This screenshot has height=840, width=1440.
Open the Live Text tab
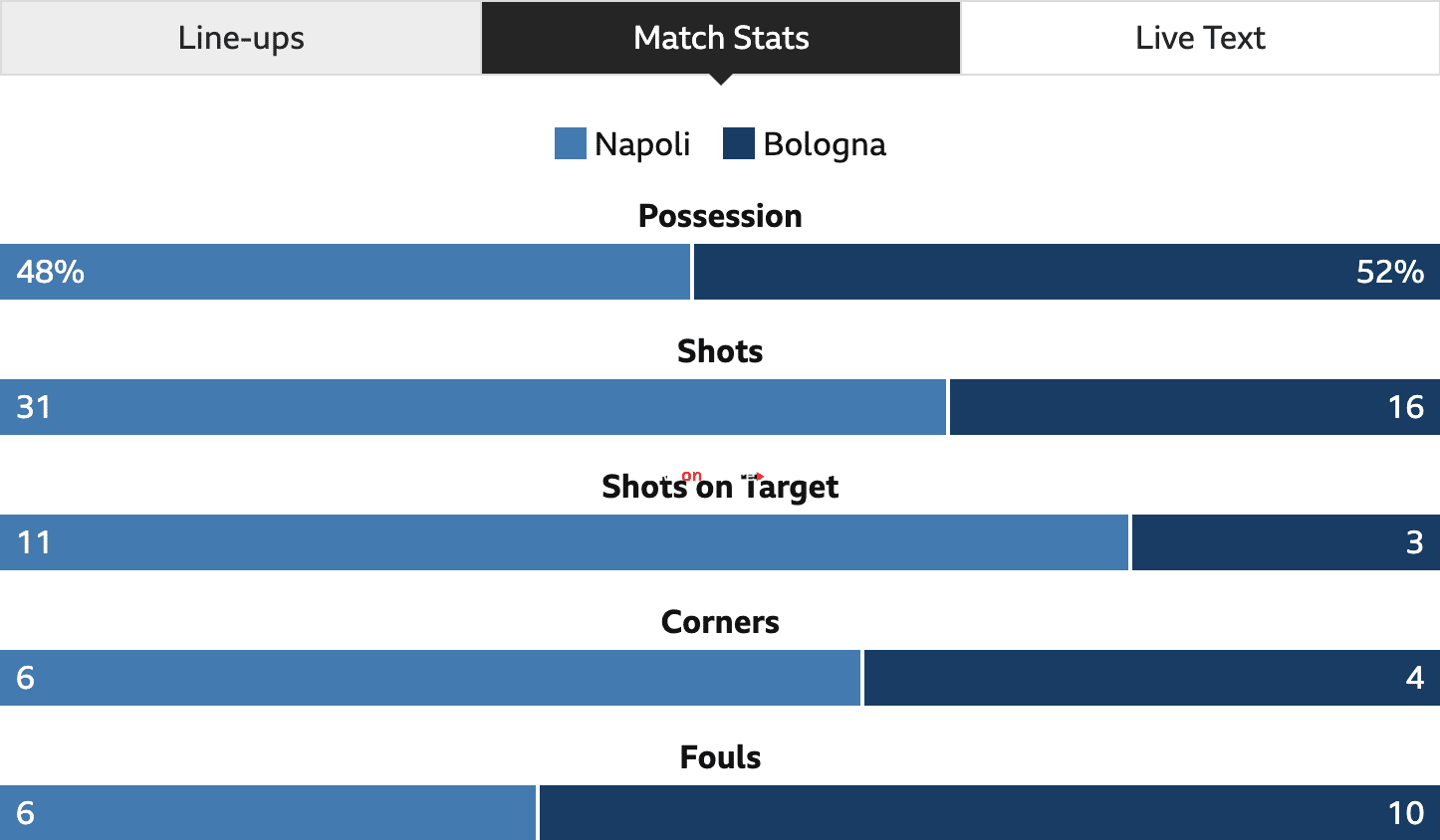[1200, 38]
